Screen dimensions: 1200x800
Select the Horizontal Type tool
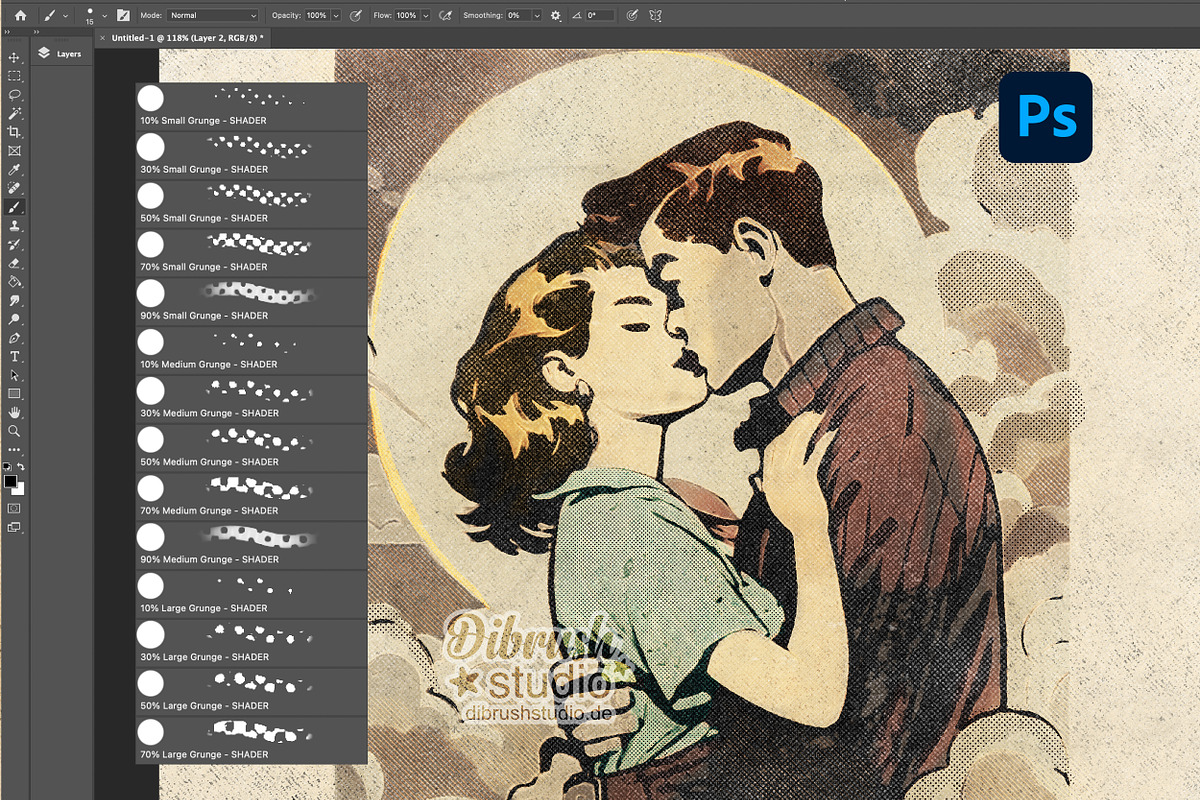(14, 356)
